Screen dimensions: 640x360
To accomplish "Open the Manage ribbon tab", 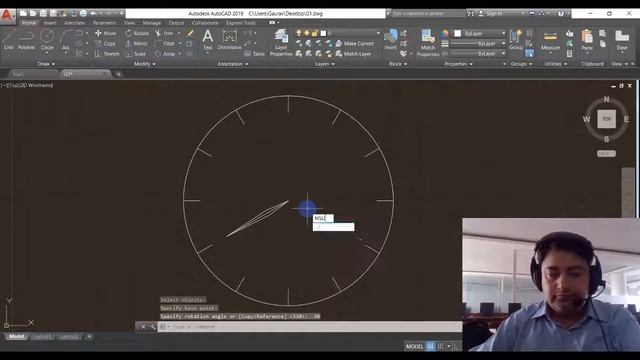I will (x=151, y=23).
